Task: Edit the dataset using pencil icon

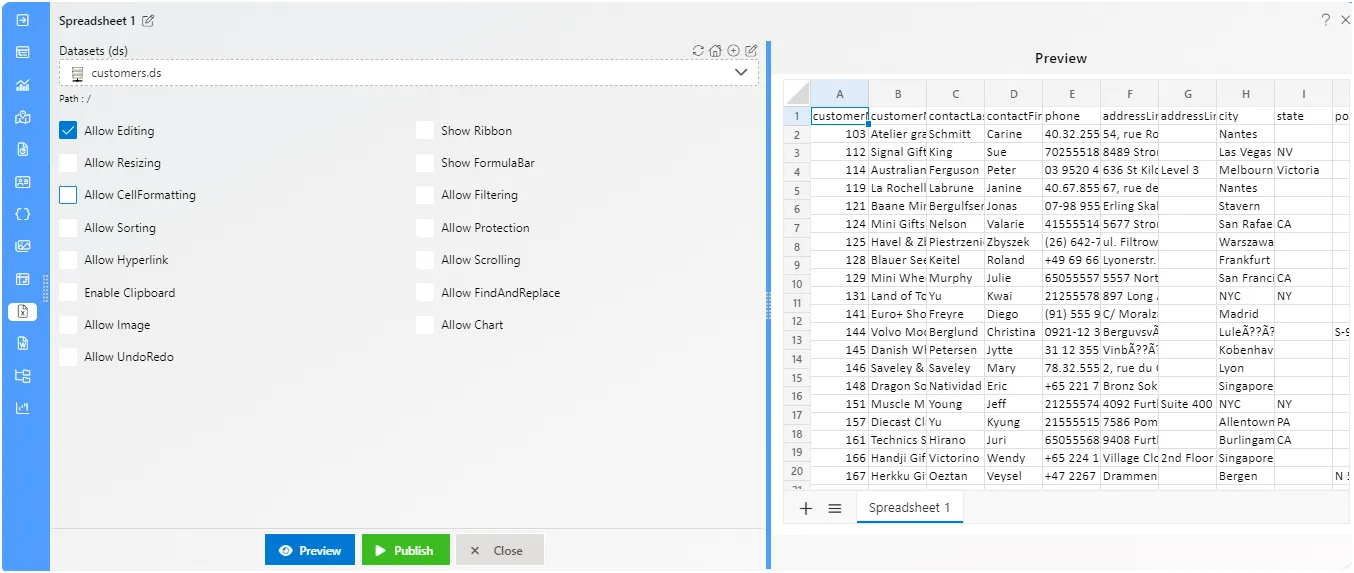Action: pos(751,51)
